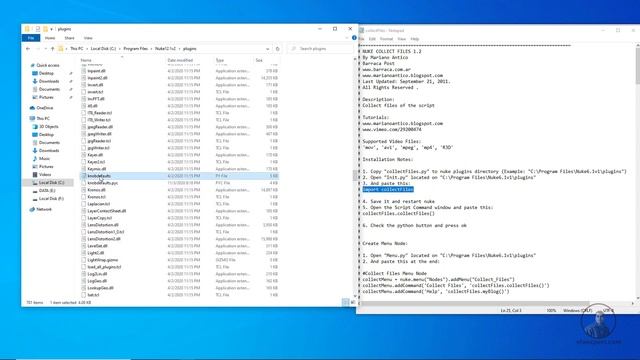Open Videos folder in the navigation pane
This screenshot has height=360, width=640.
pyautogui.click(x=42, y=174)
